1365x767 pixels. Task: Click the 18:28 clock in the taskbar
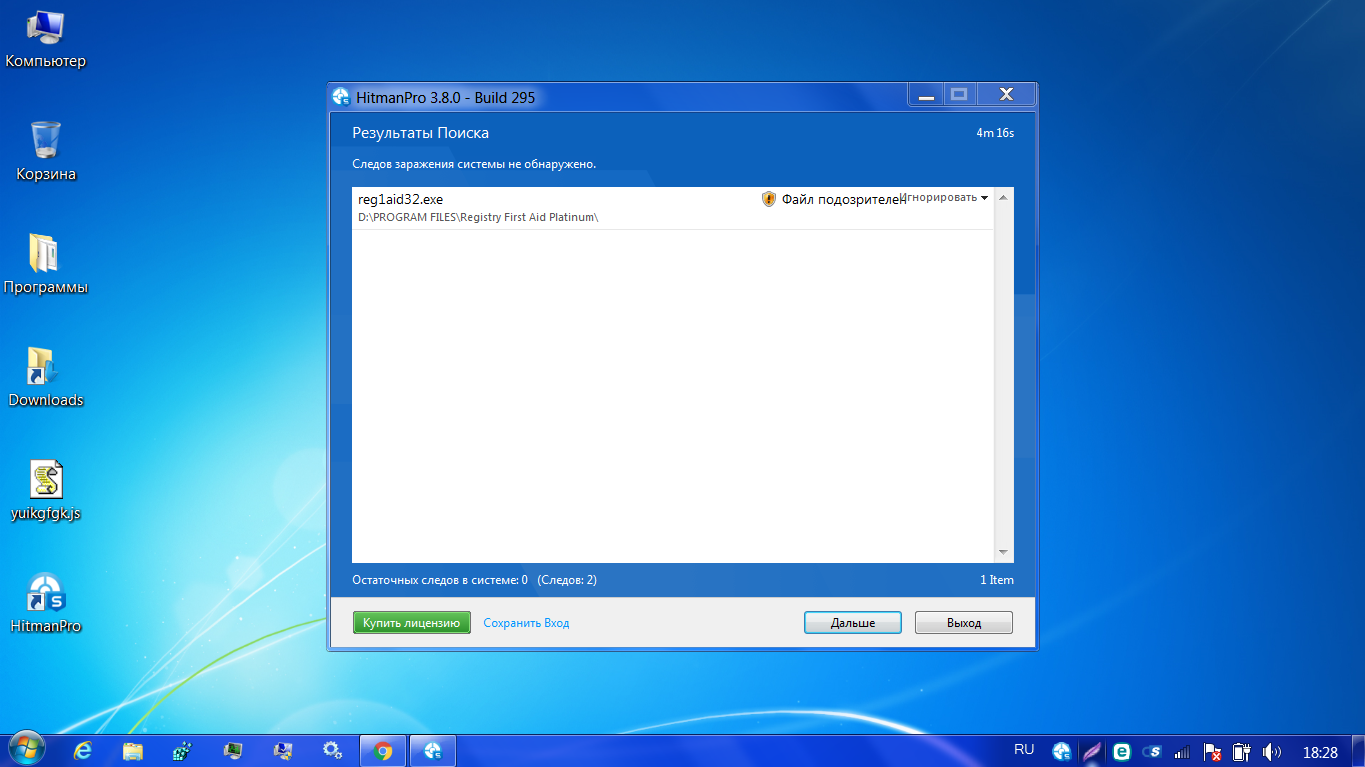(1320, 751)
